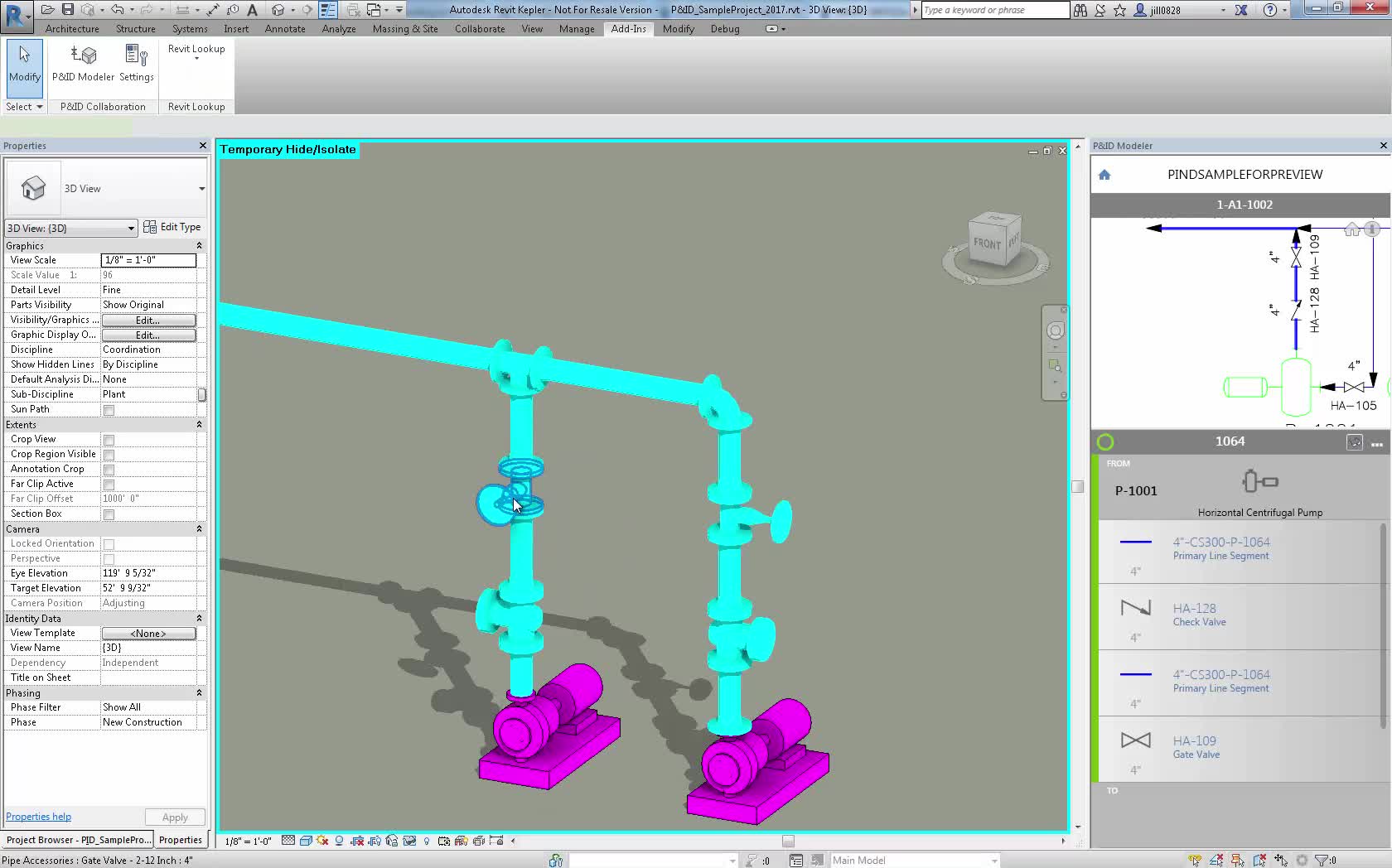Open the 3D View type selector dropdown
This screenshot has height=868, width=1392.
pos(131,228)
